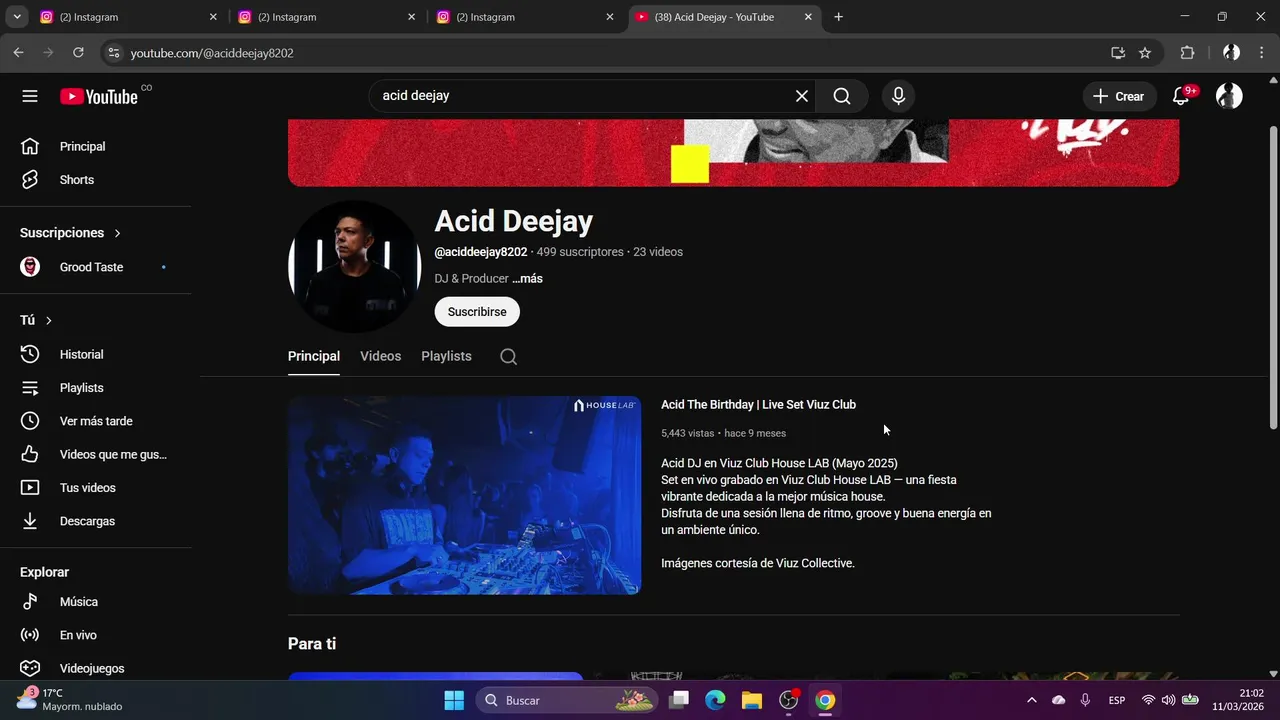The height and width of the screenshot is (720, 1280).
Task: Open the Windows Start menu
Action: [454, 700]
